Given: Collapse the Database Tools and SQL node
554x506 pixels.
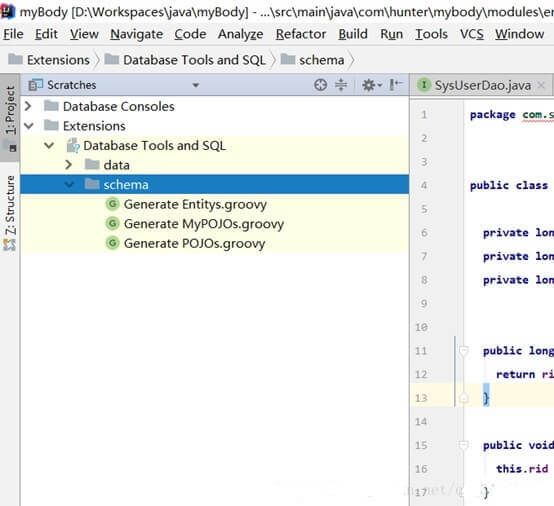Looking at the screenshot, I should tap(49, 145).
